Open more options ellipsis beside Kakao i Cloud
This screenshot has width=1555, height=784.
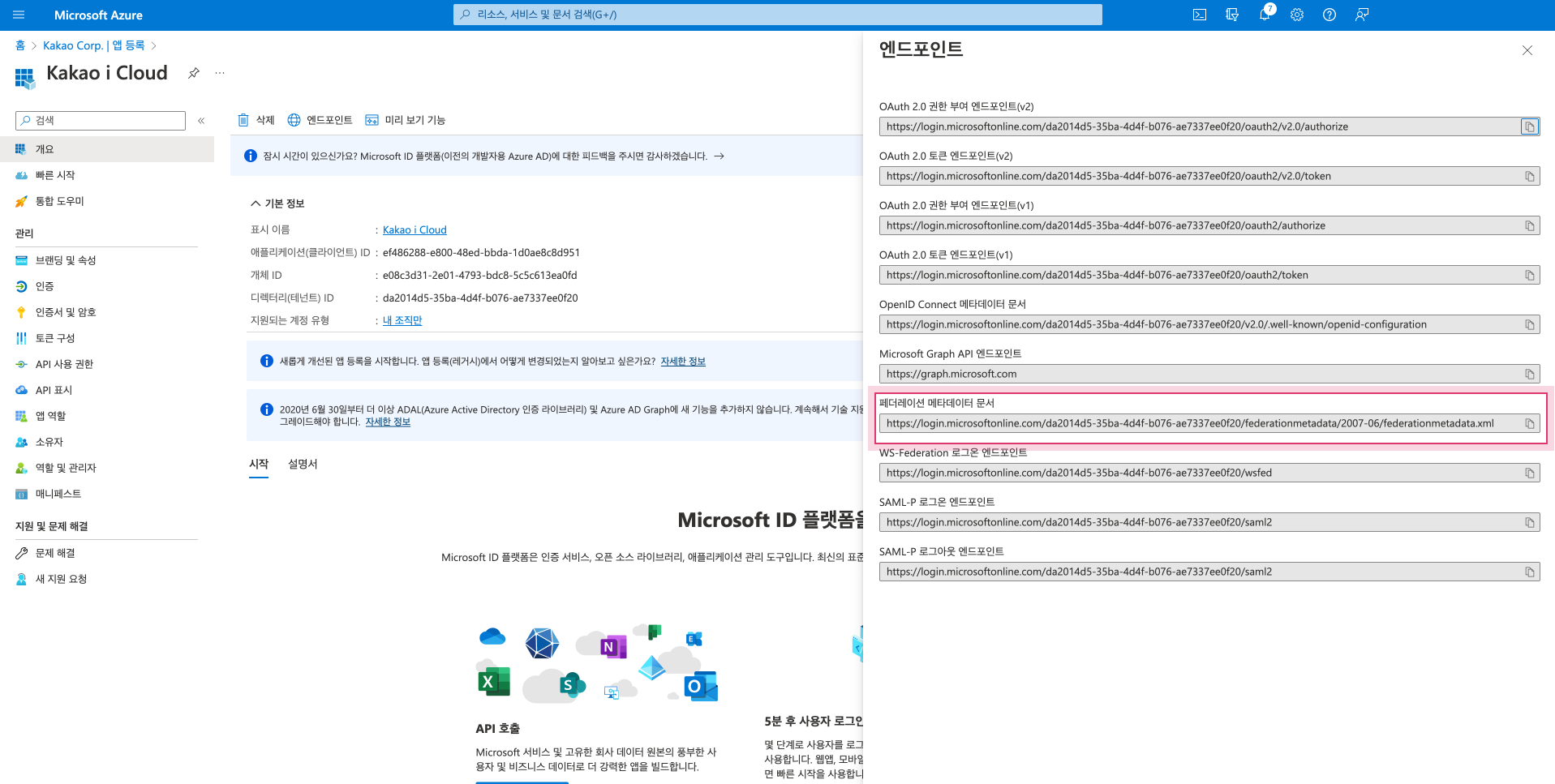tap(220, 73)
